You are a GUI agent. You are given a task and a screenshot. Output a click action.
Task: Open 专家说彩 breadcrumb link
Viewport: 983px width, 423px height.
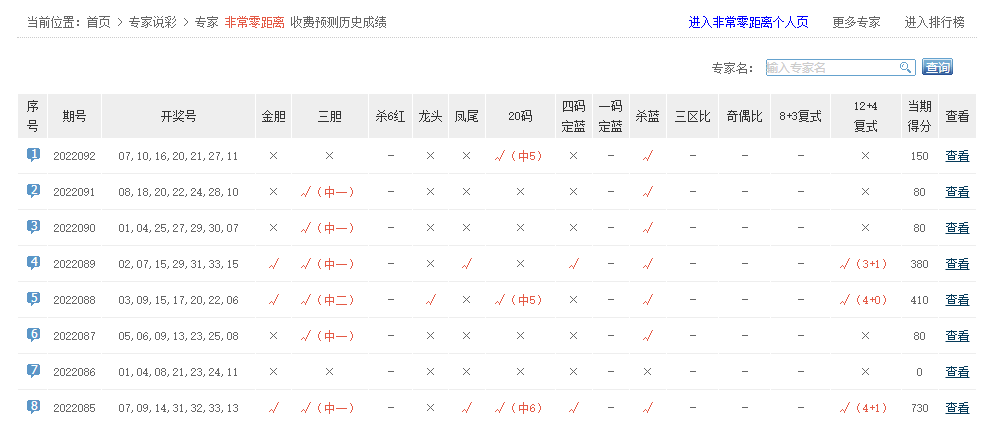pyautogui.click(x=153, y=22)
